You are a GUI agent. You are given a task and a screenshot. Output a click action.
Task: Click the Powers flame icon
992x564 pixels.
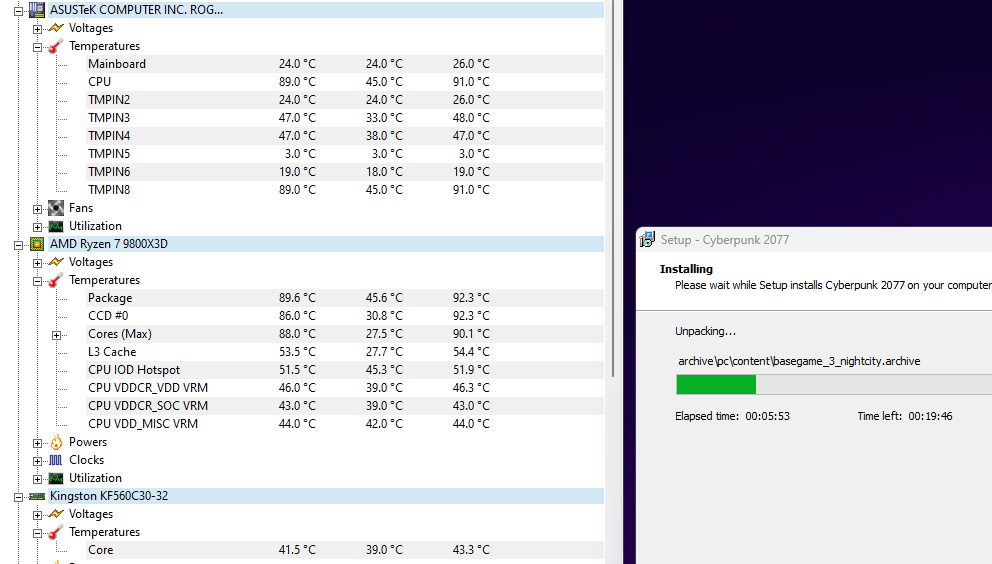pos(56,442)
